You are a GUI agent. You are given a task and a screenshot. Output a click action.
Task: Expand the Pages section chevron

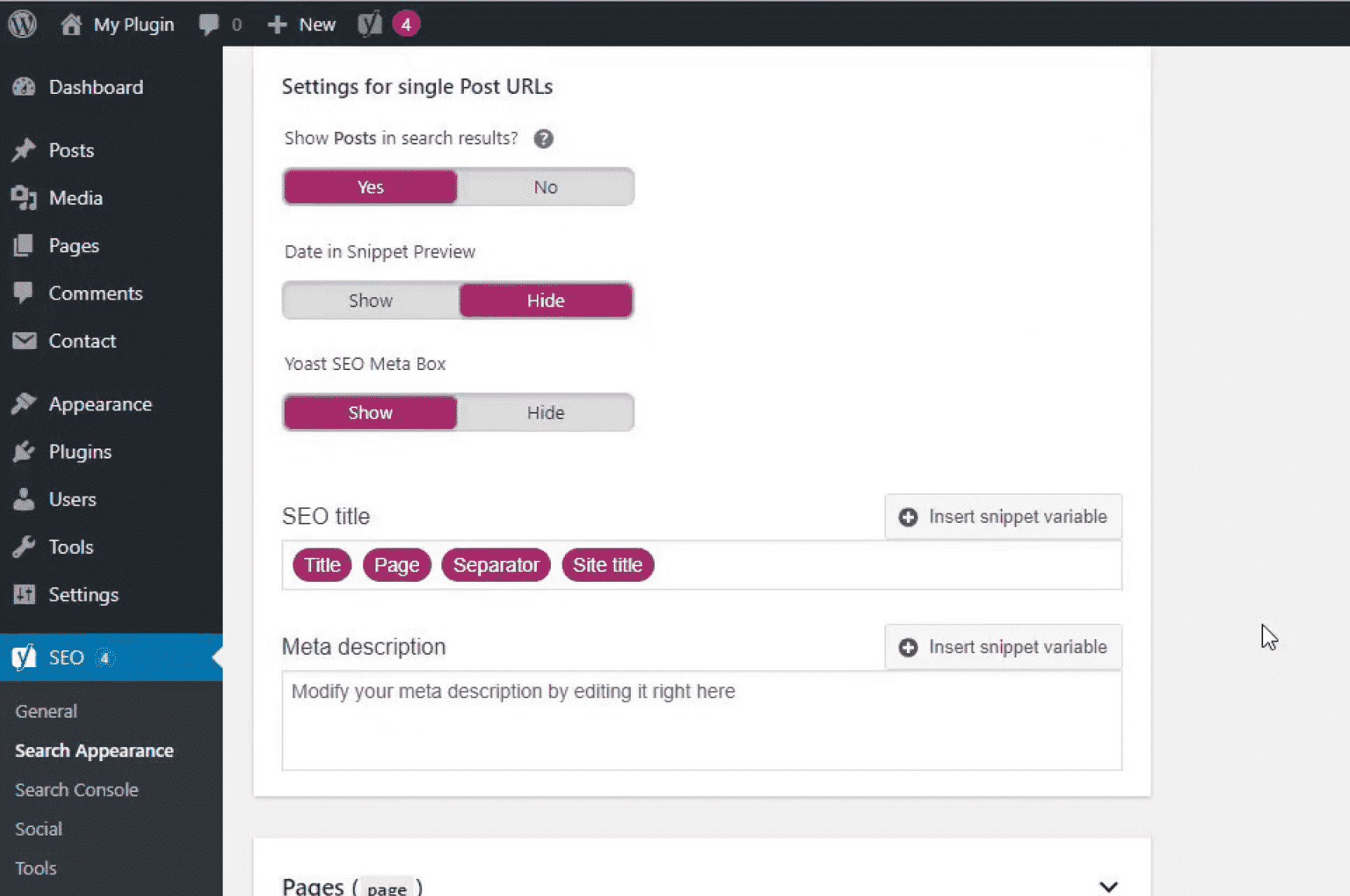click(1108, 886)
